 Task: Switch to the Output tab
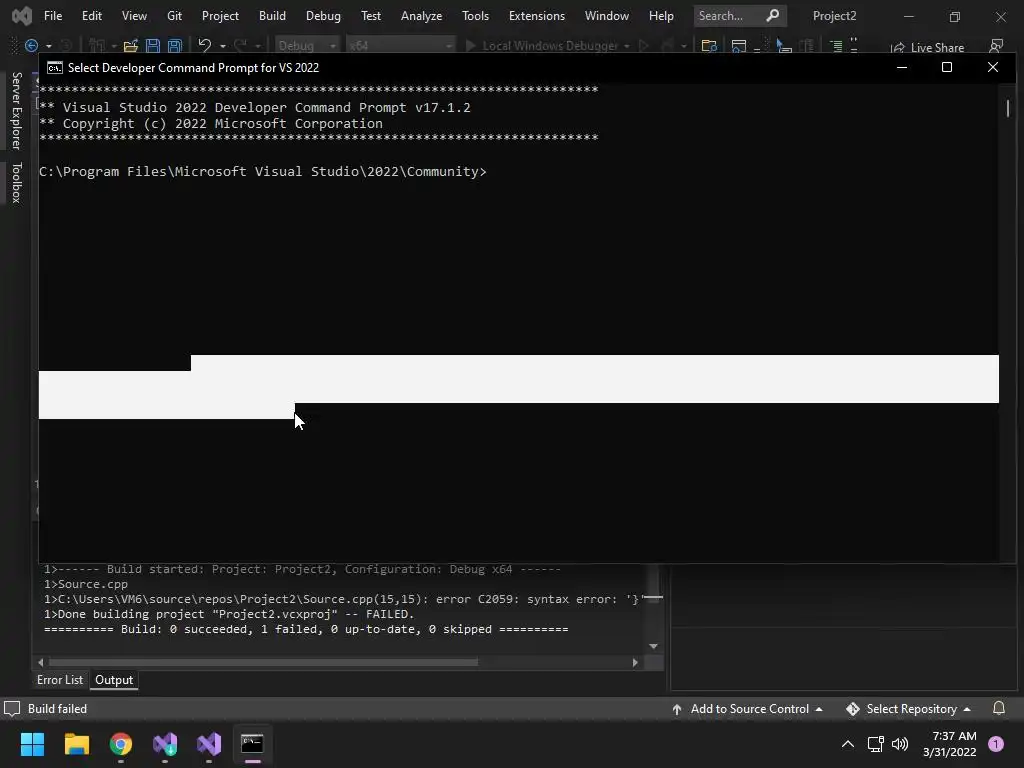[x=114, y=680]
